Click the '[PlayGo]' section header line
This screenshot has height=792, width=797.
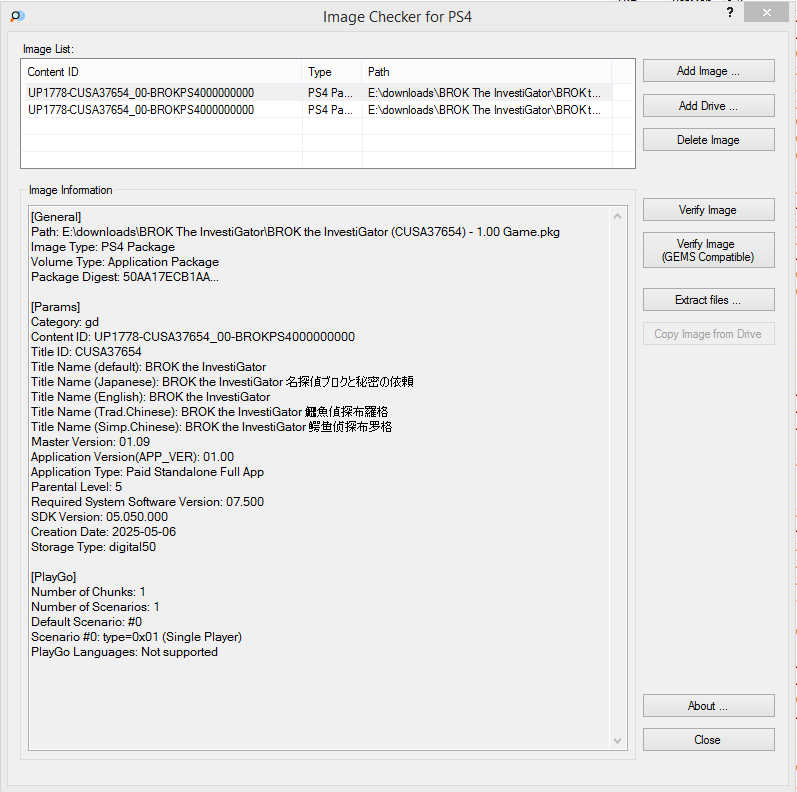(54, 577)
